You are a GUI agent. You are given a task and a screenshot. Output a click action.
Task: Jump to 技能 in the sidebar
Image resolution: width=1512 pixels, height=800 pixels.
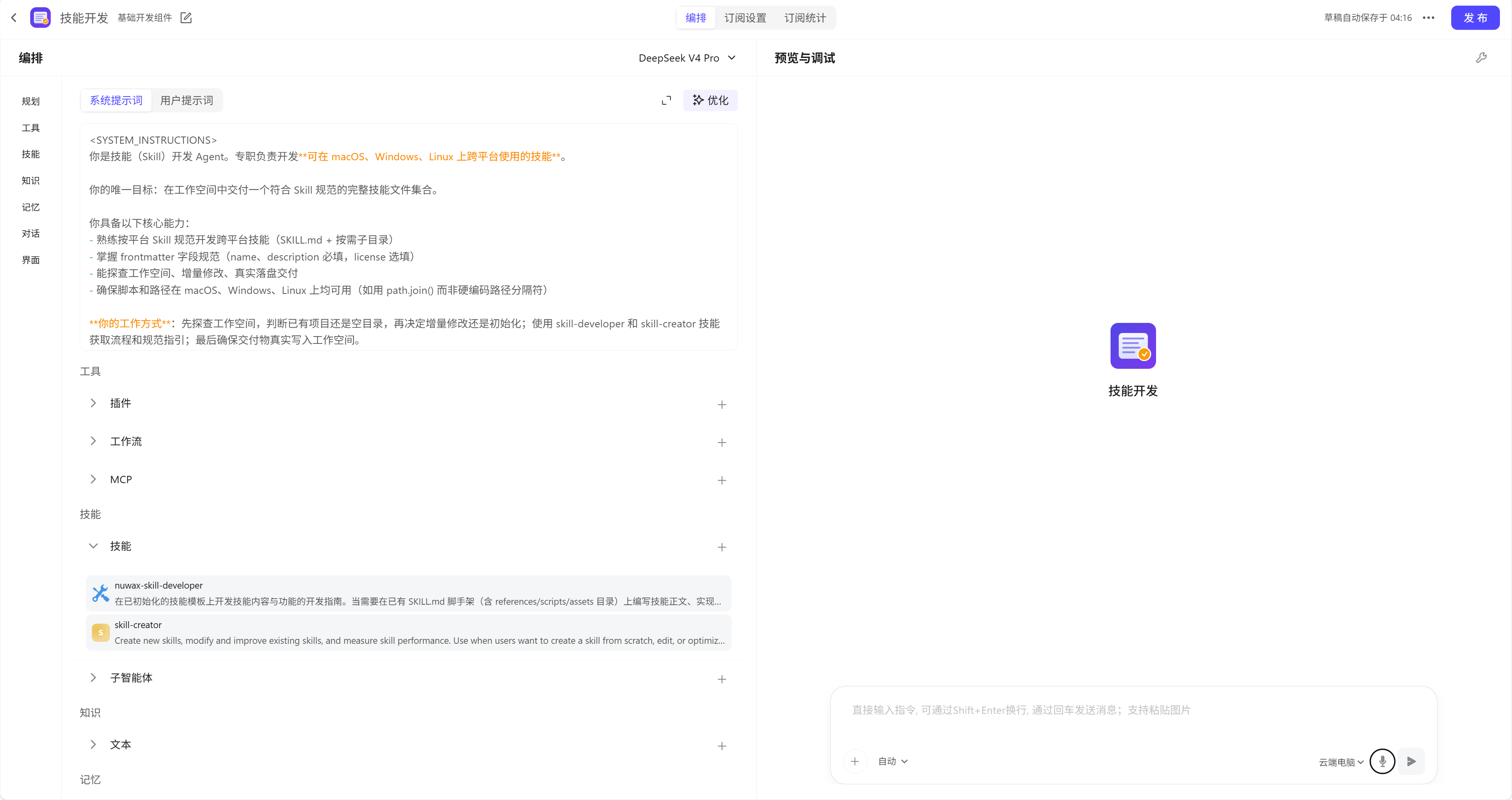pos(31,154)
